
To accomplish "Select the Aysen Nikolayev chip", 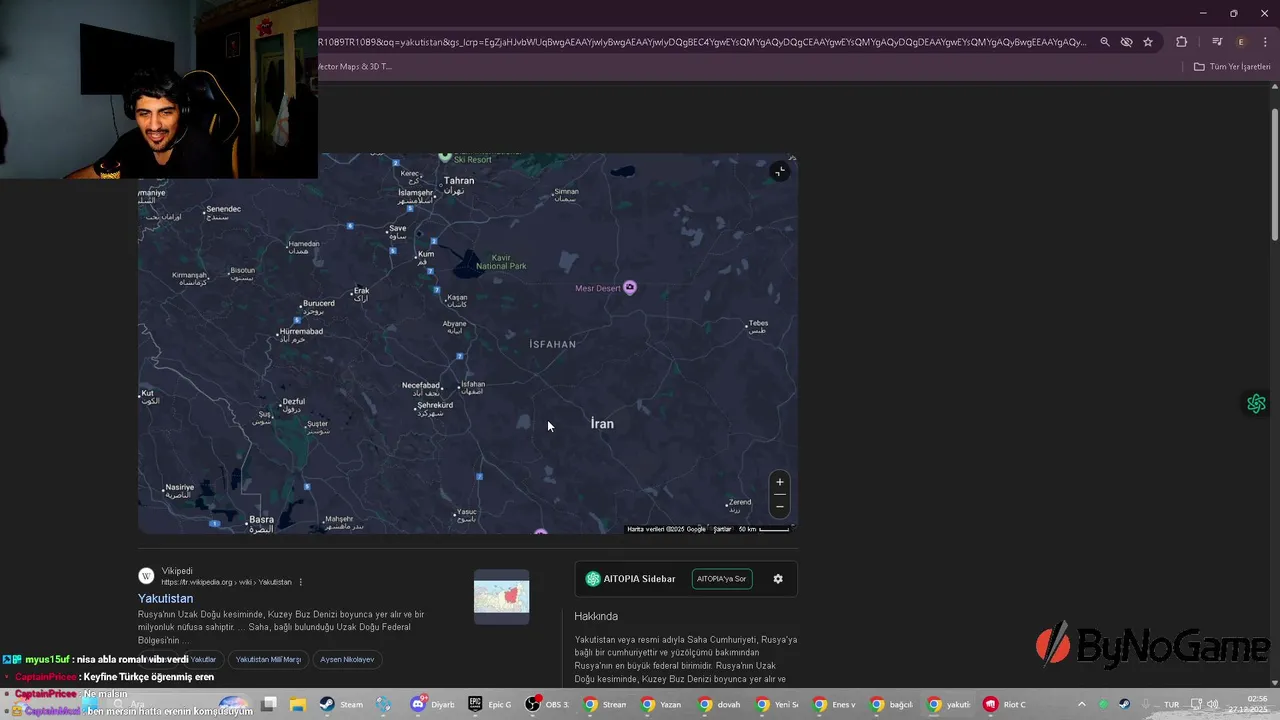I will click(x=347, y=660).
